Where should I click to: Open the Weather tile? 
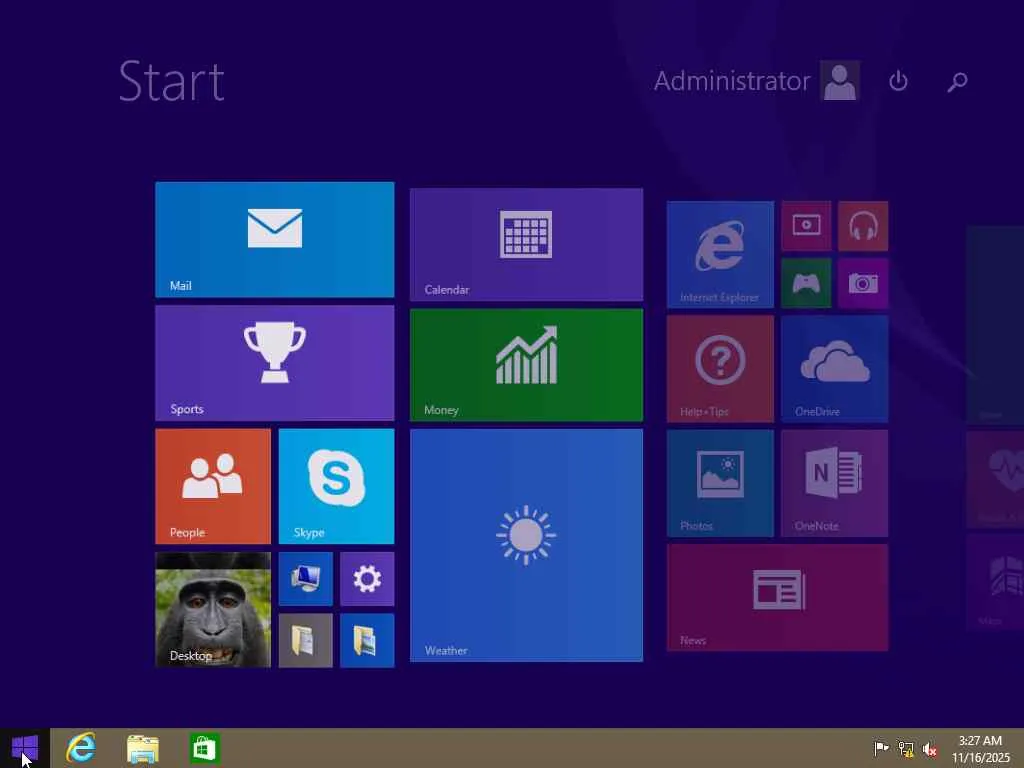(x=526, y=545)
